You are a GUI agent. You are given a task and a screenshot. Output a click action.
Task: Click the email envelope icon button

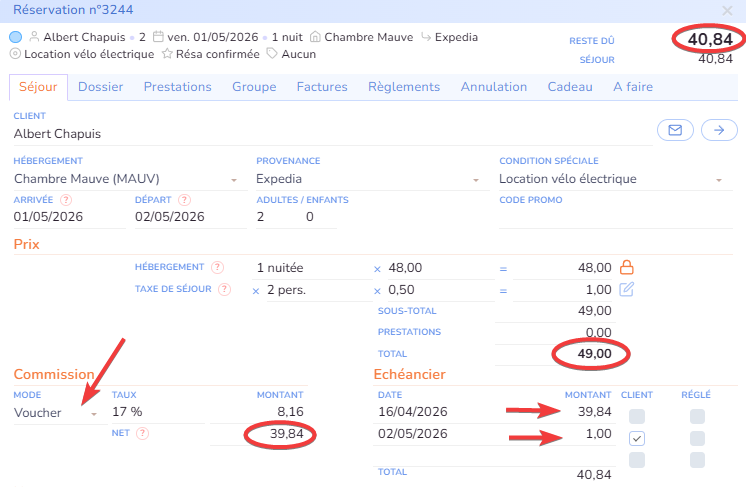pos(674,130)
